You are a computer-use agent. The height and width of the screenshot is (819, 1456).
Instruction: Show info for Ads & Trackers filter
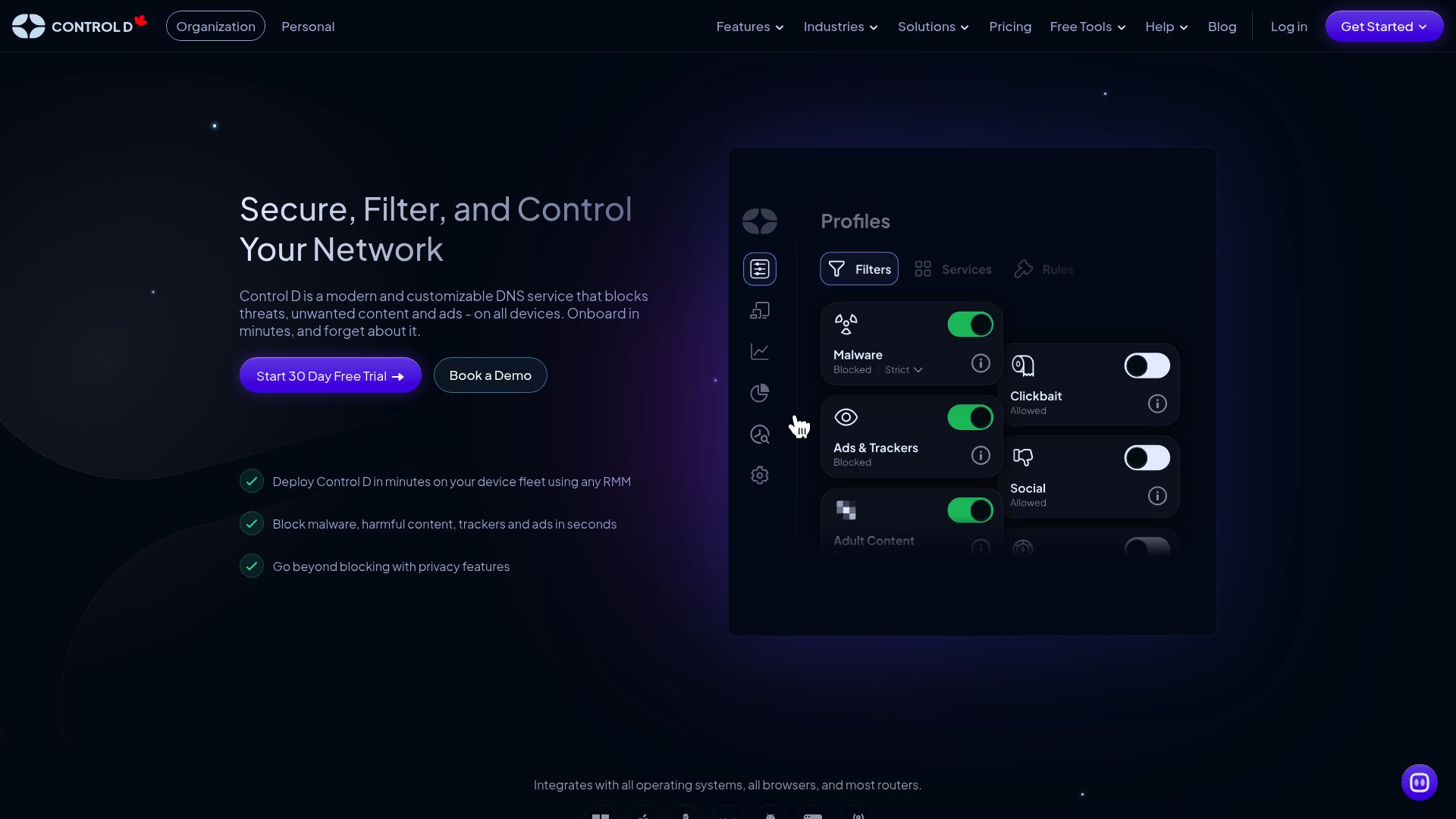click(981, 455)
